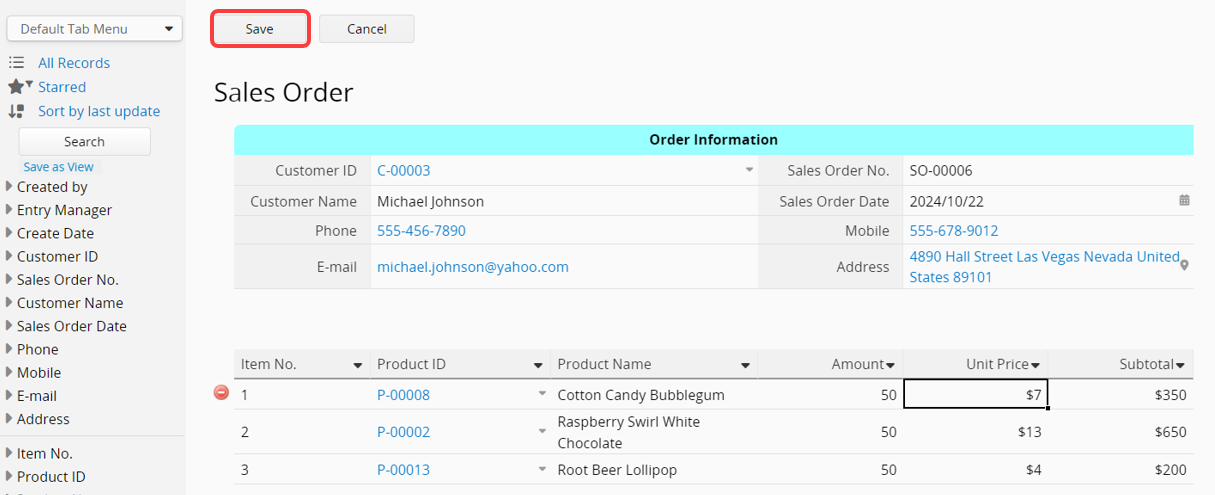This screenshot has height=495, width=1215.
Task: Click the Sort by last update icon
Action: click(x=16, y=111)
